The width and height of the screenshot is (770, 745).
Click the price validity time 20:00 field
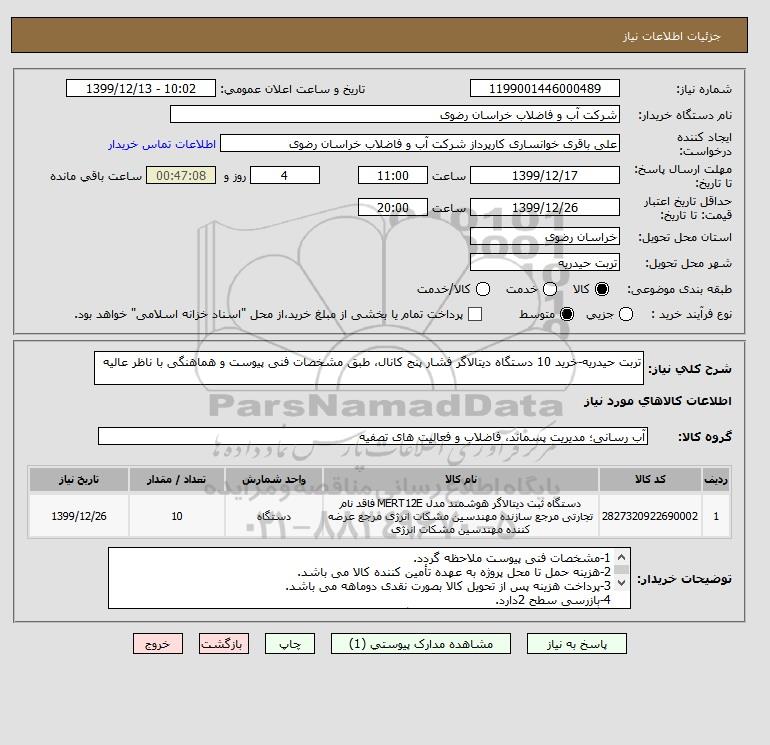[x=393, y=207]
